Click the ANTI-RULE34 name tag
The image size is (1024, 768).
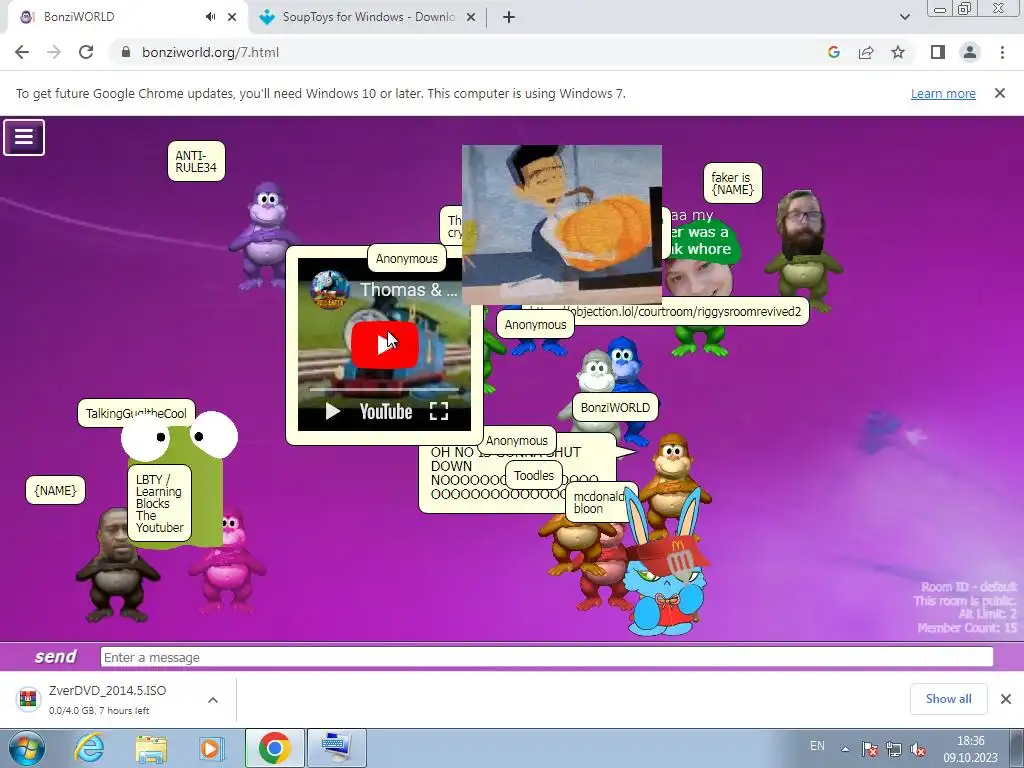tap(196, 161)
